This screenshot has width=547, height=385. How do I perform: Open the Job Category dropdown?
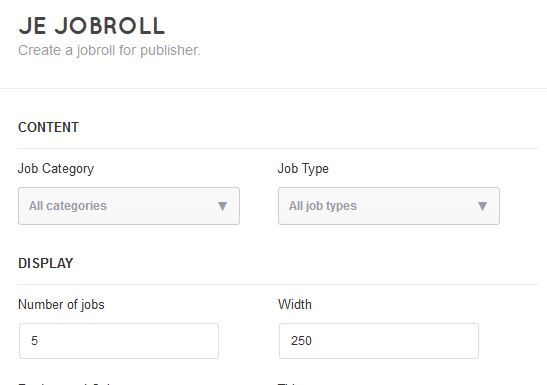pyautogui.click(x=129, y=206)
